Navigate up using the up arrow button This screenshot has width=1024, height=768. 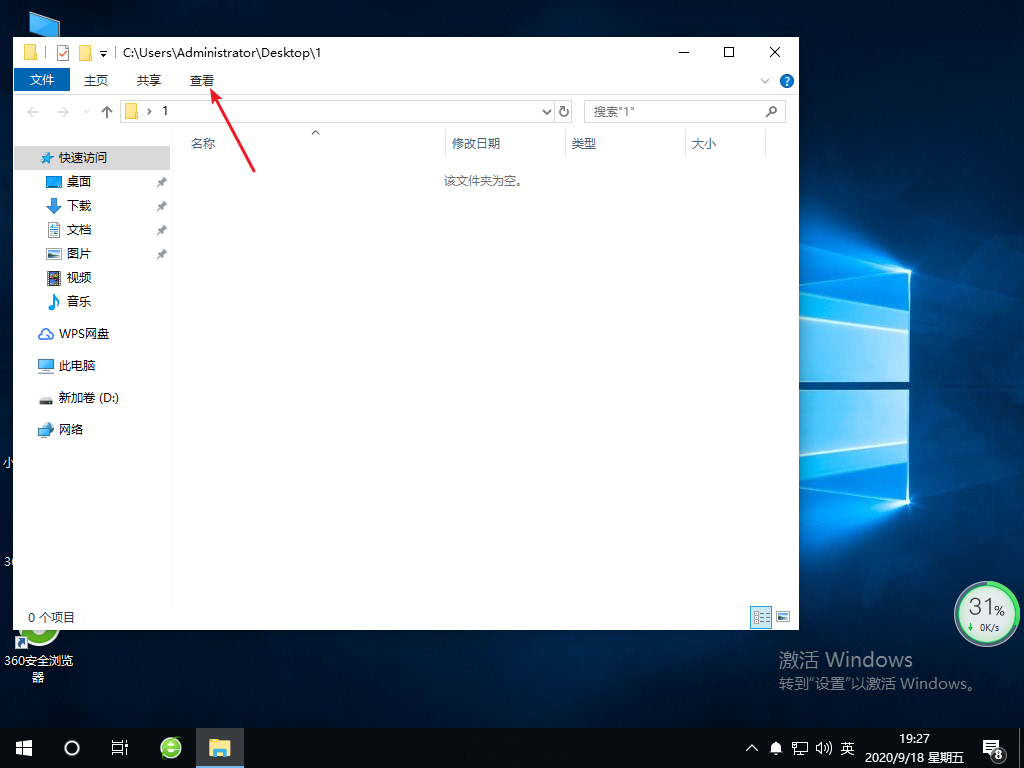[x=108, y=111]
